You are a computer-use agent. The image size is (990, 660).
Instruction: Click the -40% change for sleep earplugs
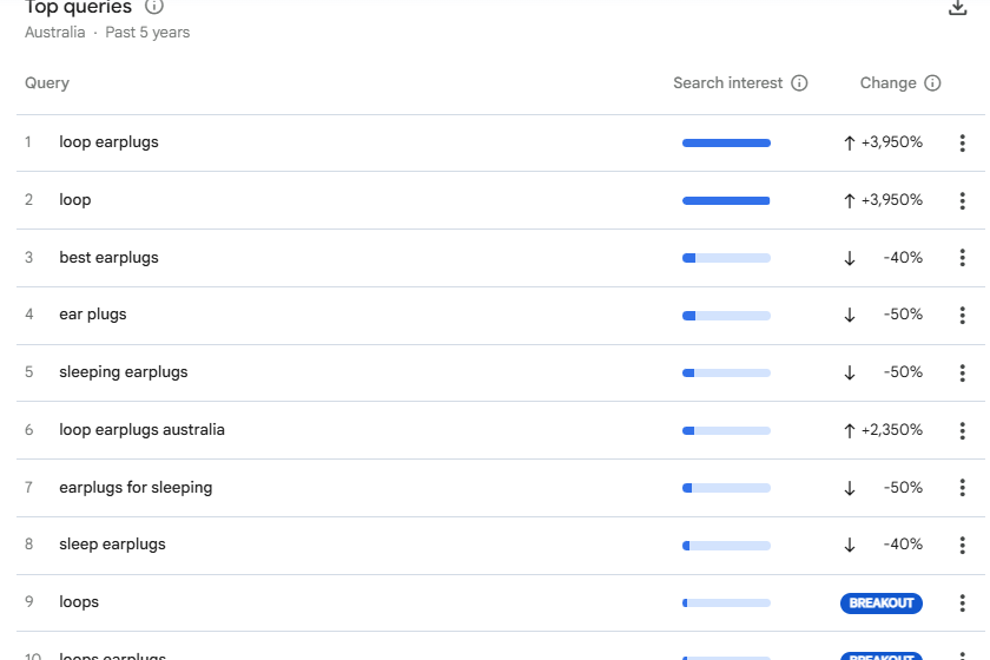[903, 544]
